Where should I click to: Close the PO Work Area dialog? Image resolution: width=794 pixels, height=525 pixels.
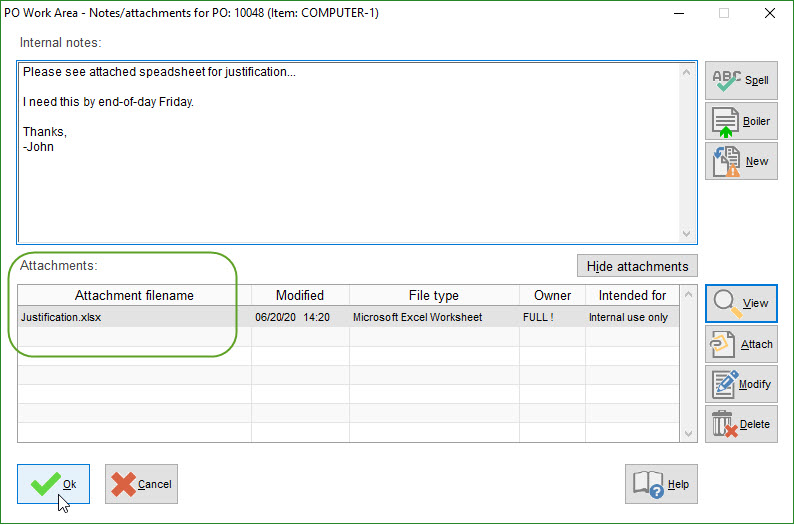[x=770, y=13]
